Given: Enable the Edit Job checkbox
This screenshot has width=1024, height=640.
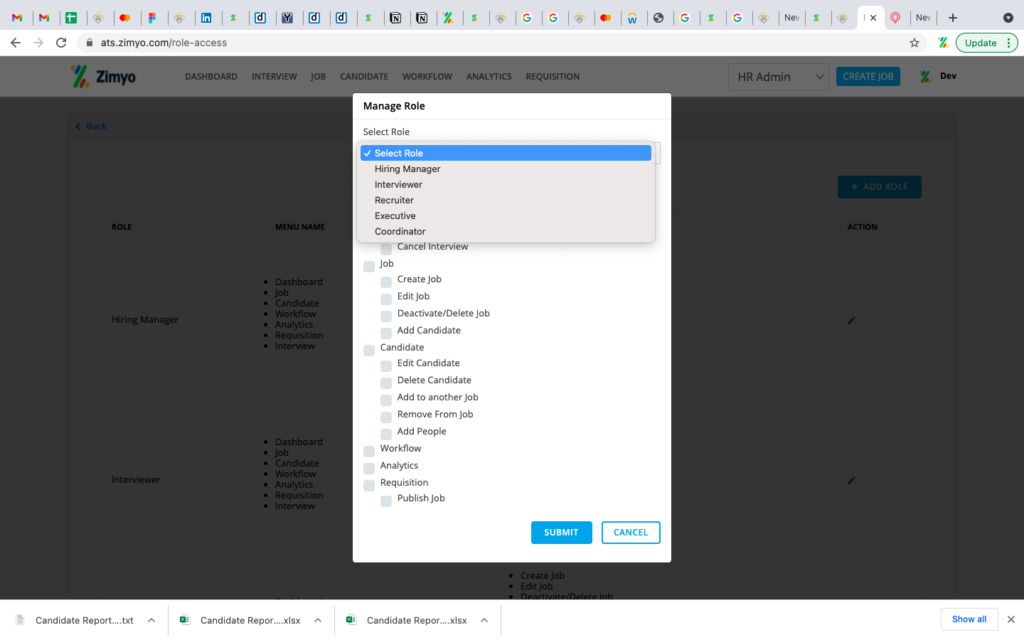Looking at the screenshot, I should tap(386, 298).
